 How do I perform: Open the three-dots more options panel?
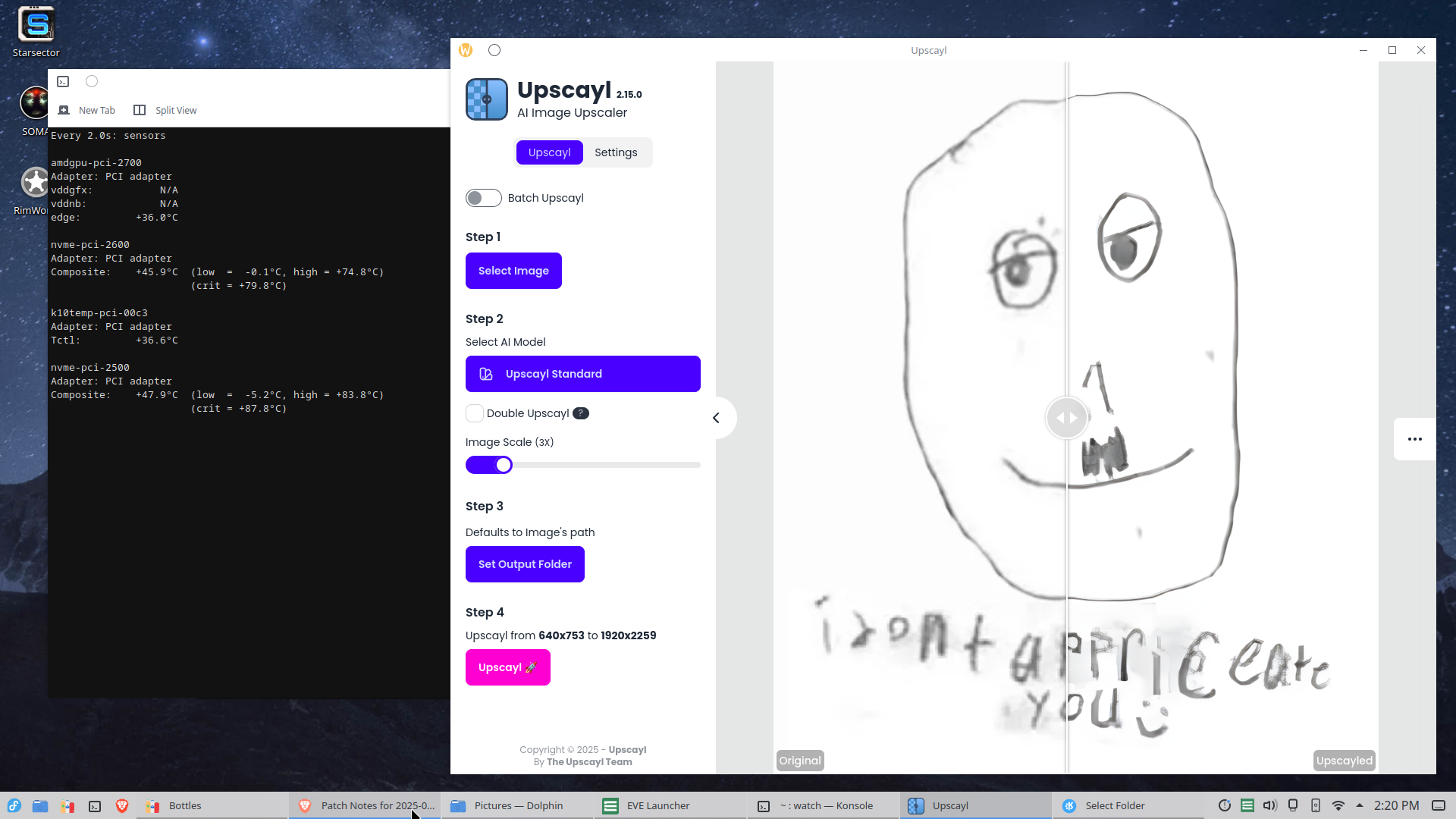(x=1414, y=439)
